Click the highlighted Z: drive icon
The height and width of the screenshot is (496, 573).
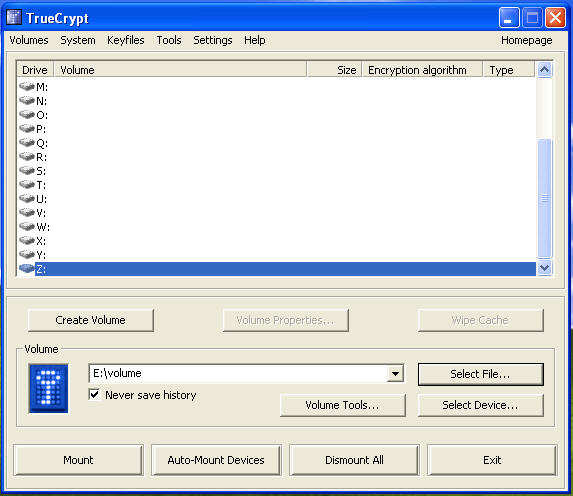pyautogui.click(x=26, y=269)
